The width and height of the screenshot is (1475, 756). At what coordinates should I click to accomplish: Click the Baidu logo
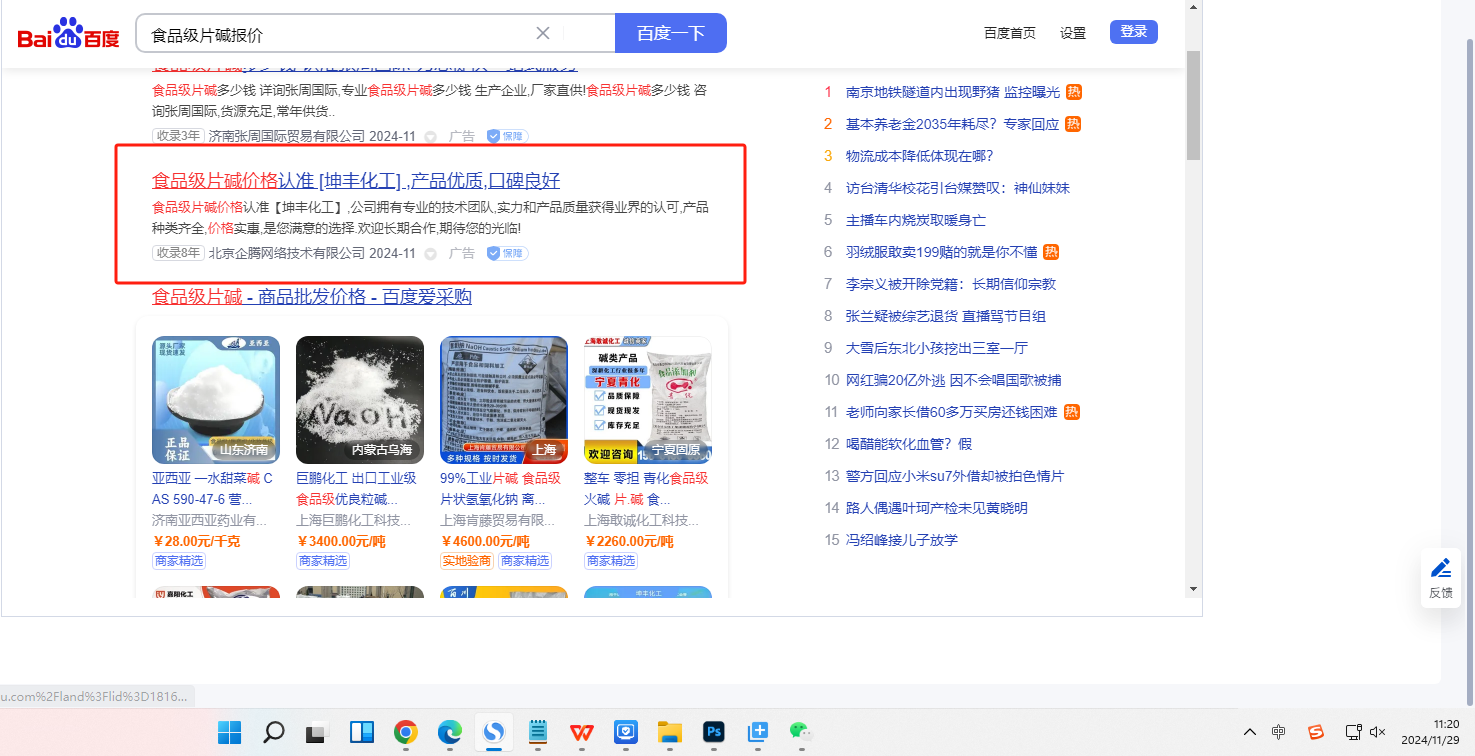(x=68, y=34)
